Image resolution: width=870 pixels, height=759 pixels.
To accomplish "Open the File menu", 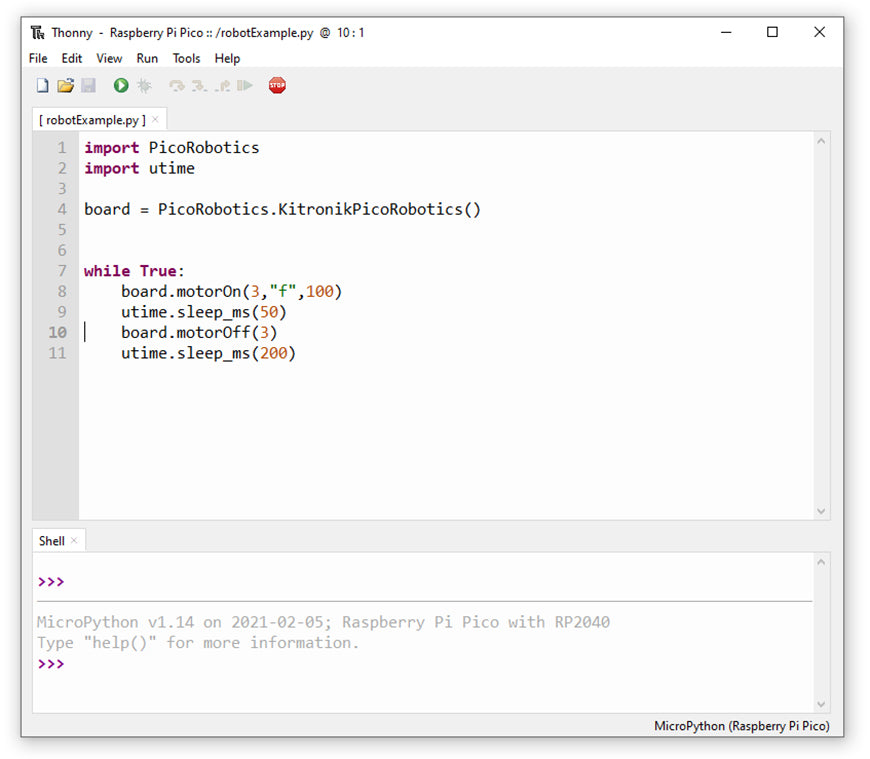I will (x=38, y=59).
